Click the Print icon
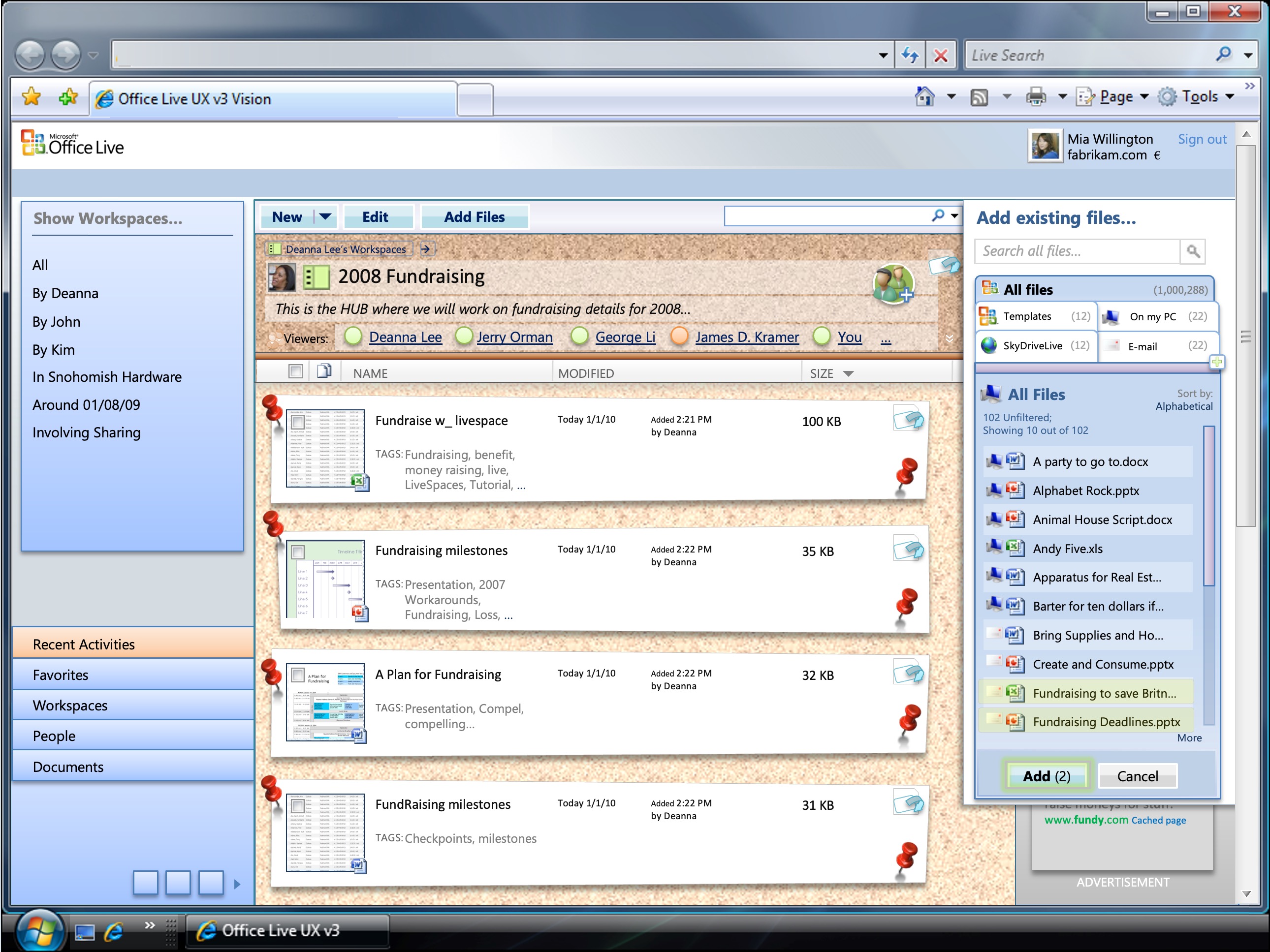This screenshot has width=1270, height=952. (1036, 96)
